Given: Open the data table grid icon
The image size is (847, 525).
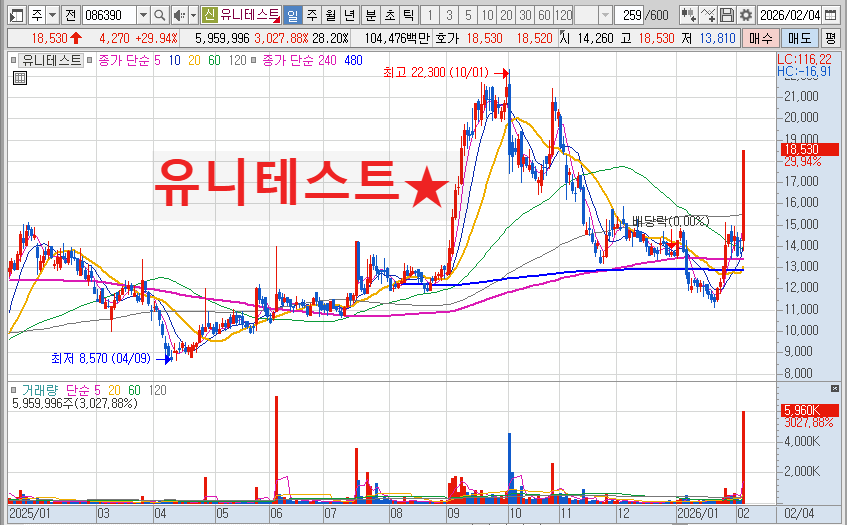Looking at the screenshot, I should 19,78.
